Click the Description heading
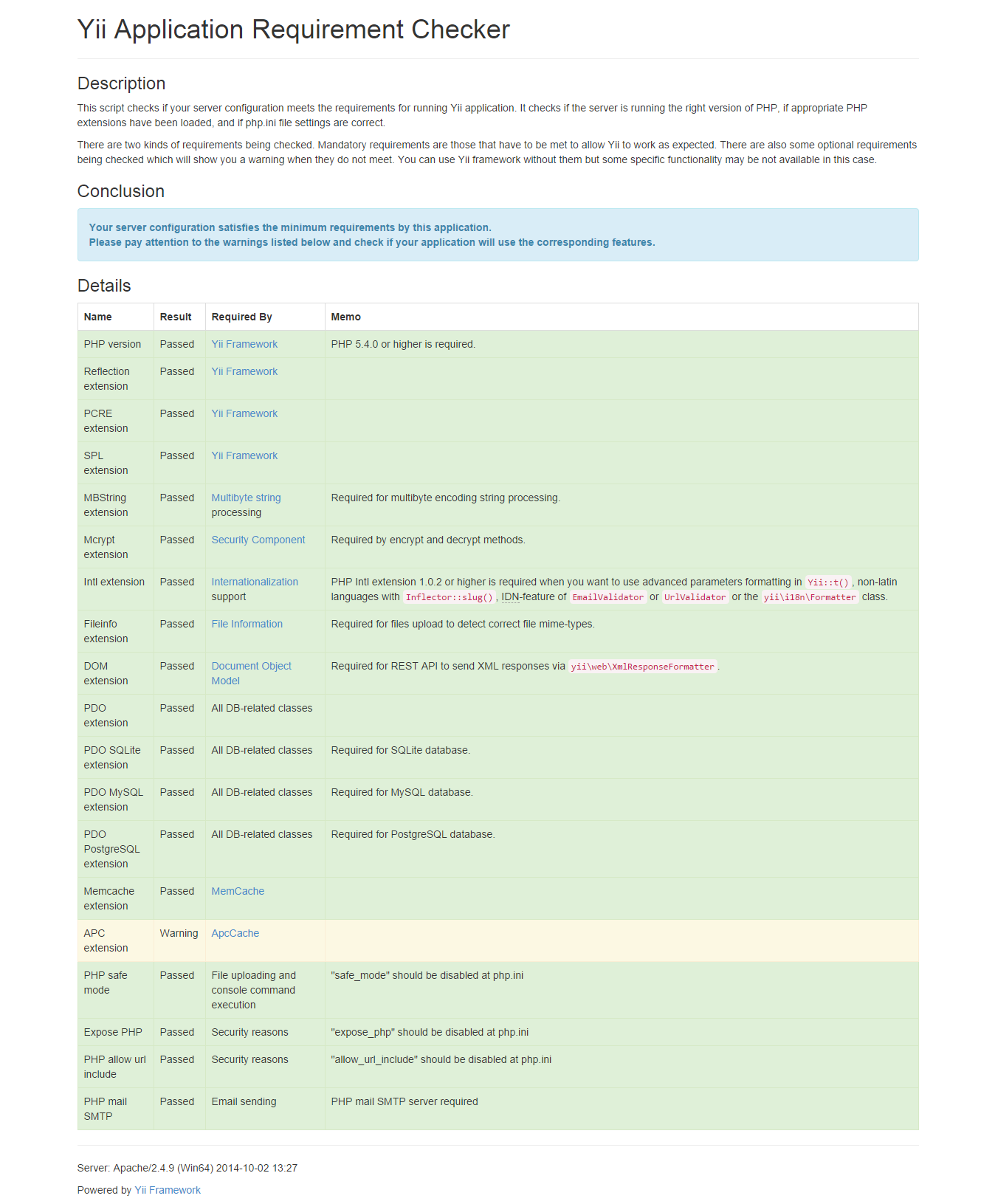 point(122,83)
